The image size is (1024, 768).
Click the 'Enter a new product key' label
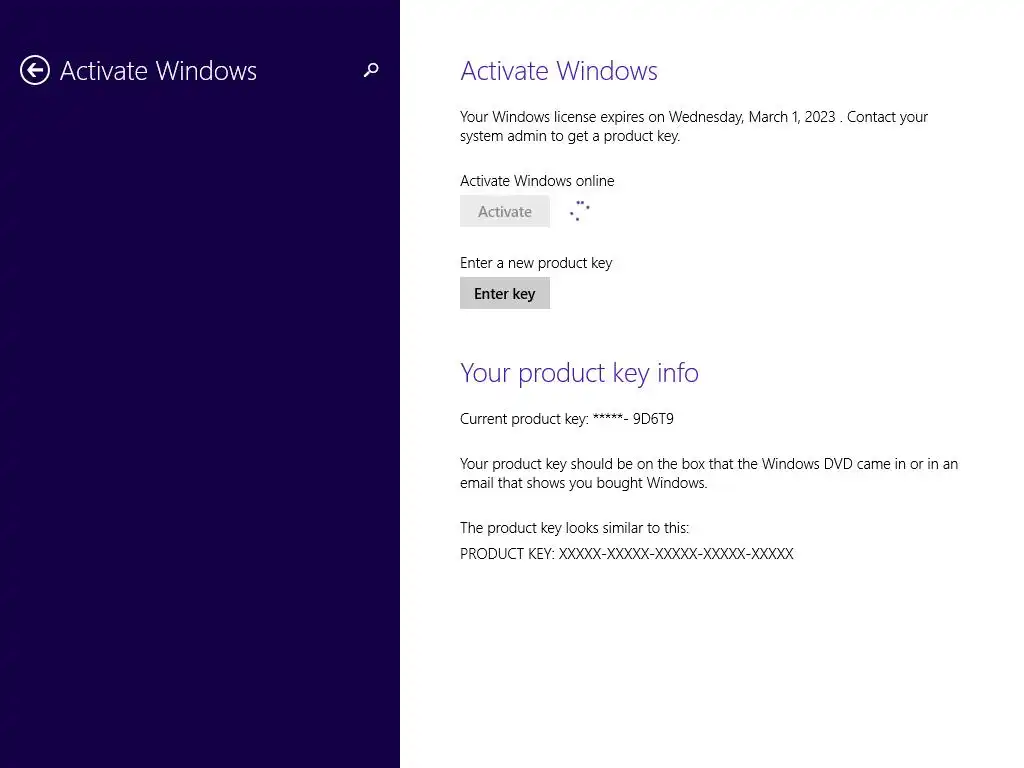536,263
